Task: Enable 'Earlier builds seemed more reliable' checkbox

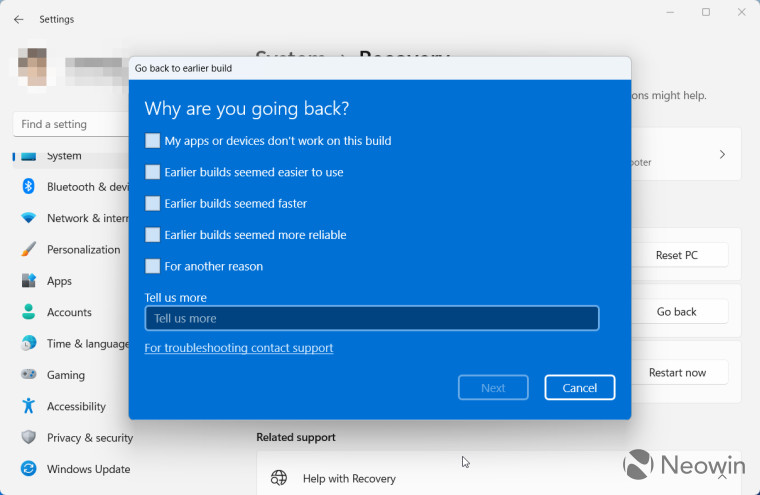Action: pos(152,235)
